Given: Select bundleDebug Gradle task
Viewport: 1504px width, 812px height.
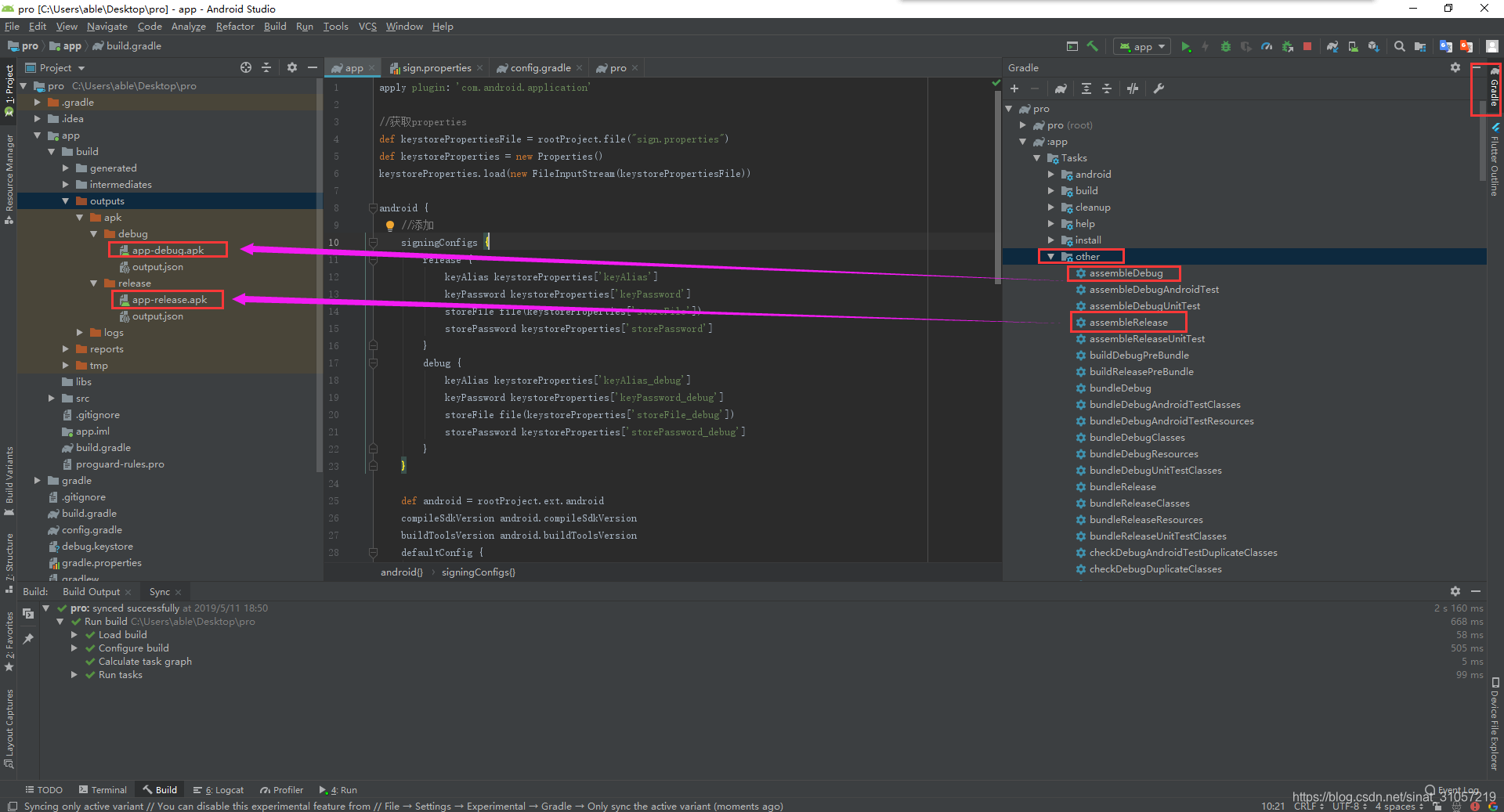Looking at the screenshot, I should (1120, 388).
